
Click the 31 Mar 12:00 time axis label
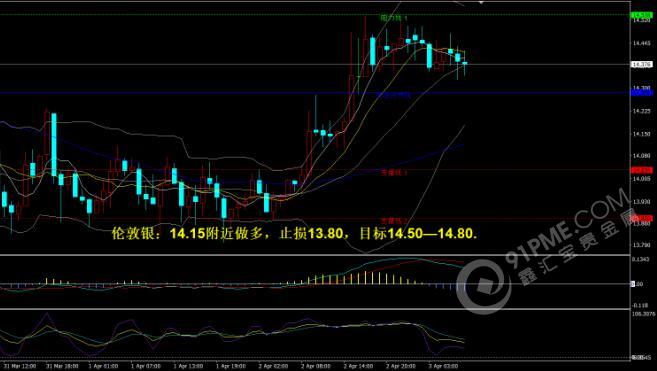pos(21,366)
